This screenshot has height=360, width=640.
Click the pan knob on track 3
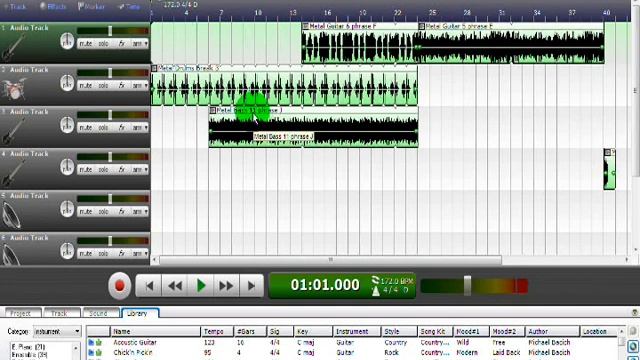67,125
